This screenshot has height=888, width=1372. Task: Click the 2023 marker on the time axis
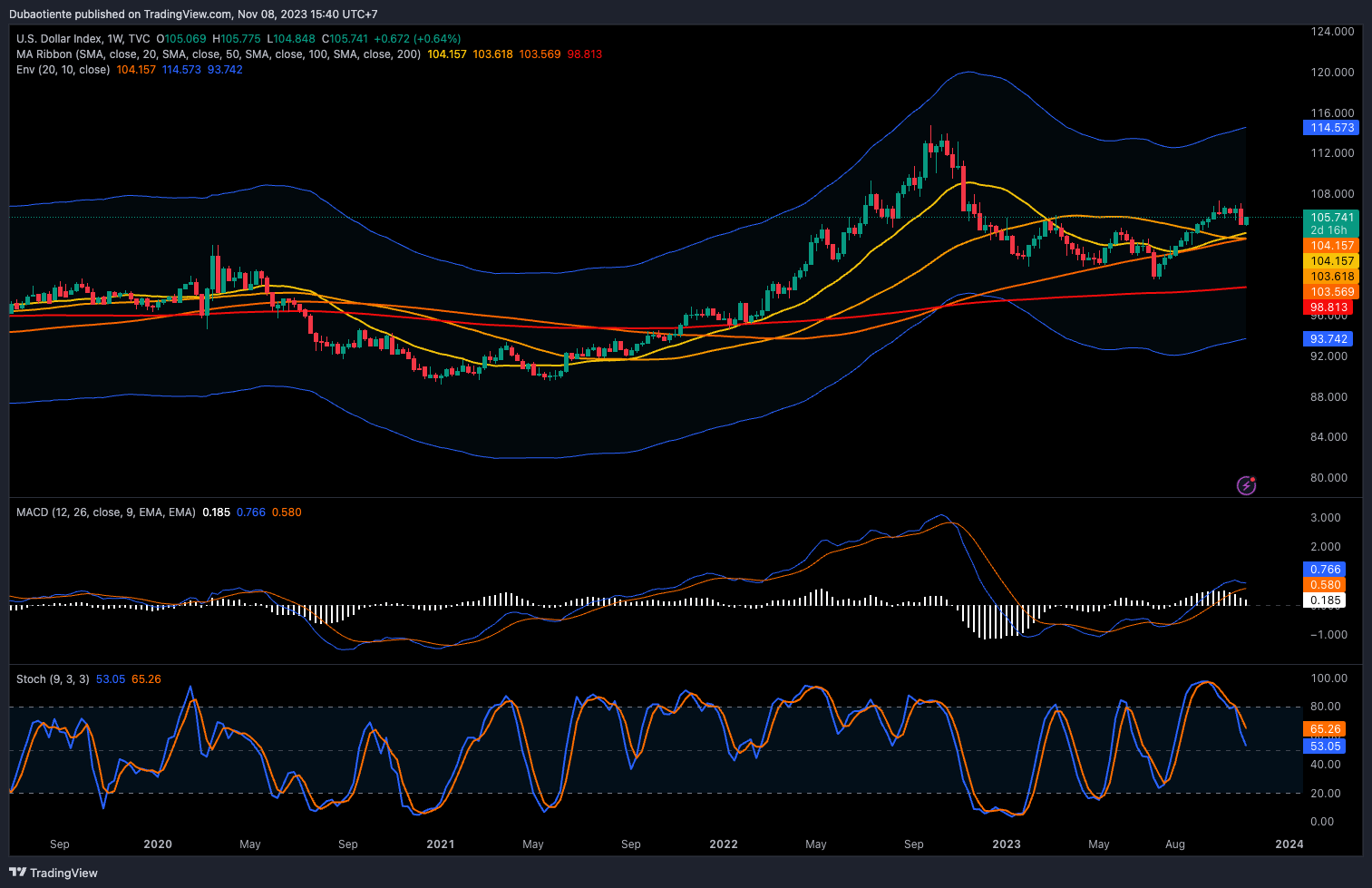click(x=1006, y=844)
